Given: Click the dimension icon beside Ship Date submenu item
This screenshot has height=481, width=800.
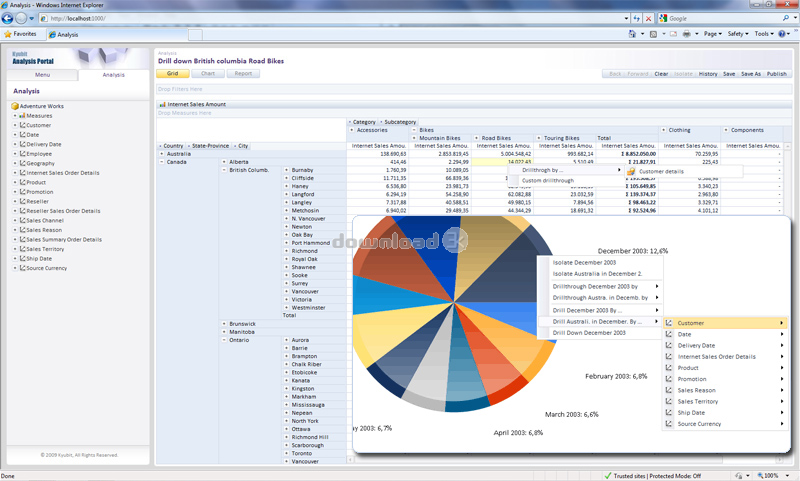Looking at the screenshot, I should point(669,413).
